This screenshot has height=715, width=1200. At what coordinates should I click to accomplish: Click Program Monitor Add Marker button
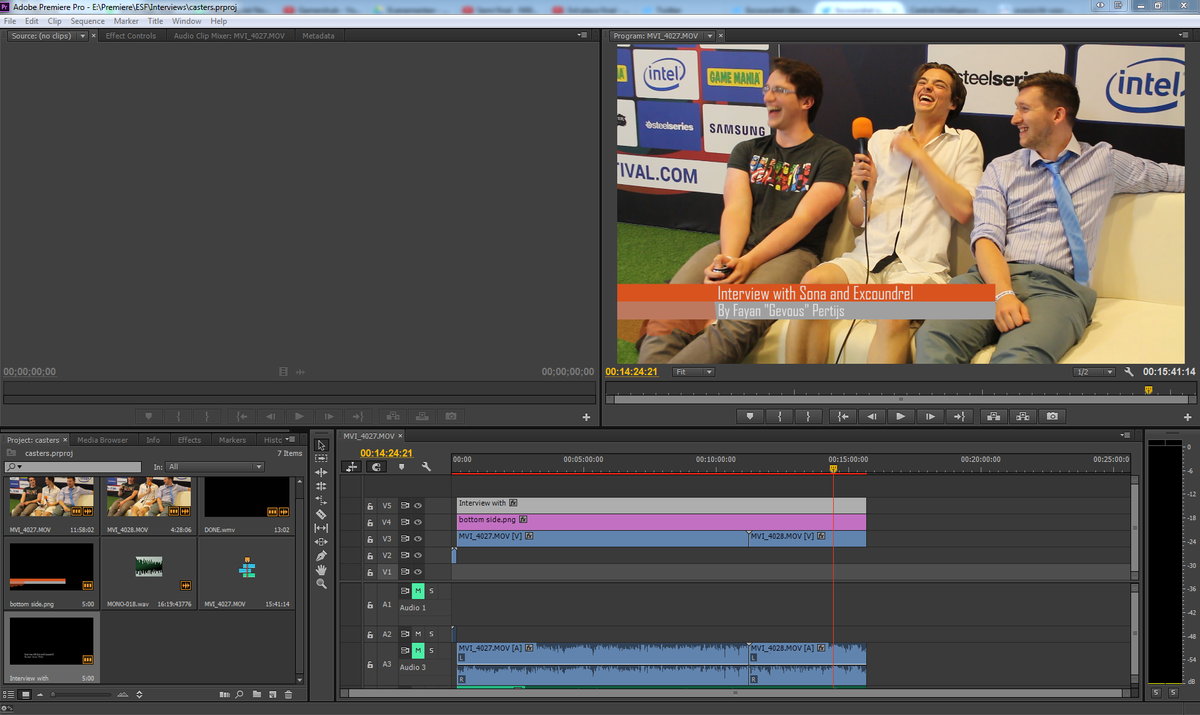click(750, 416)
